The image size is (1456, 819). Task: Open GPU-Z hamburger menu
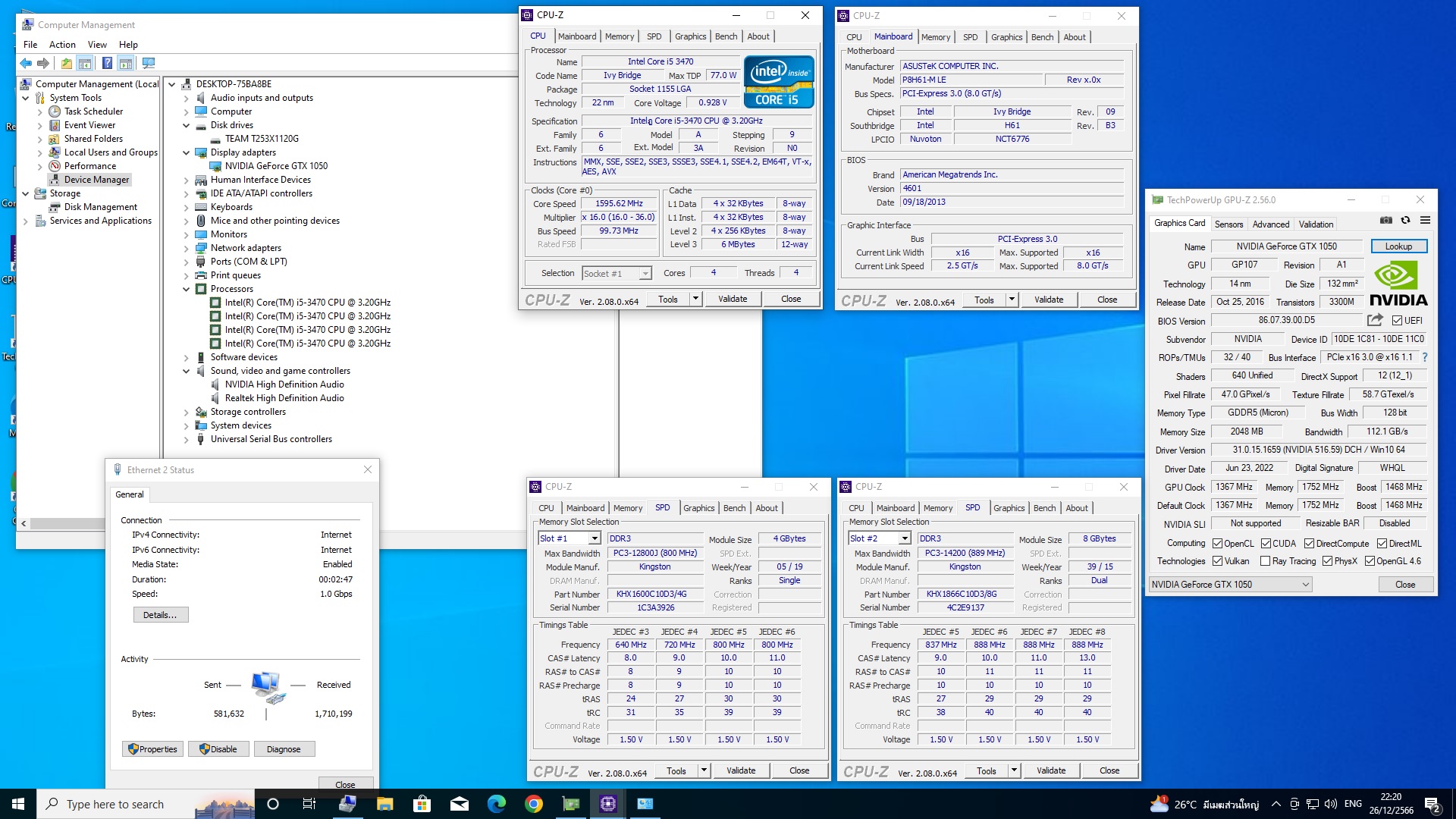coord(1425,221)
